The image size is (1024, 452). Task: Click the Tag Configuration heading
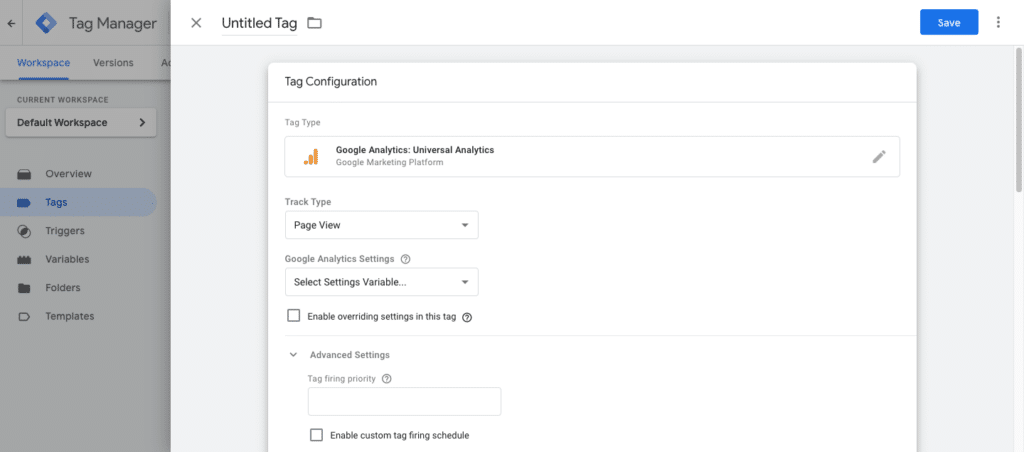pyautogui.click(x=330, y=82)
